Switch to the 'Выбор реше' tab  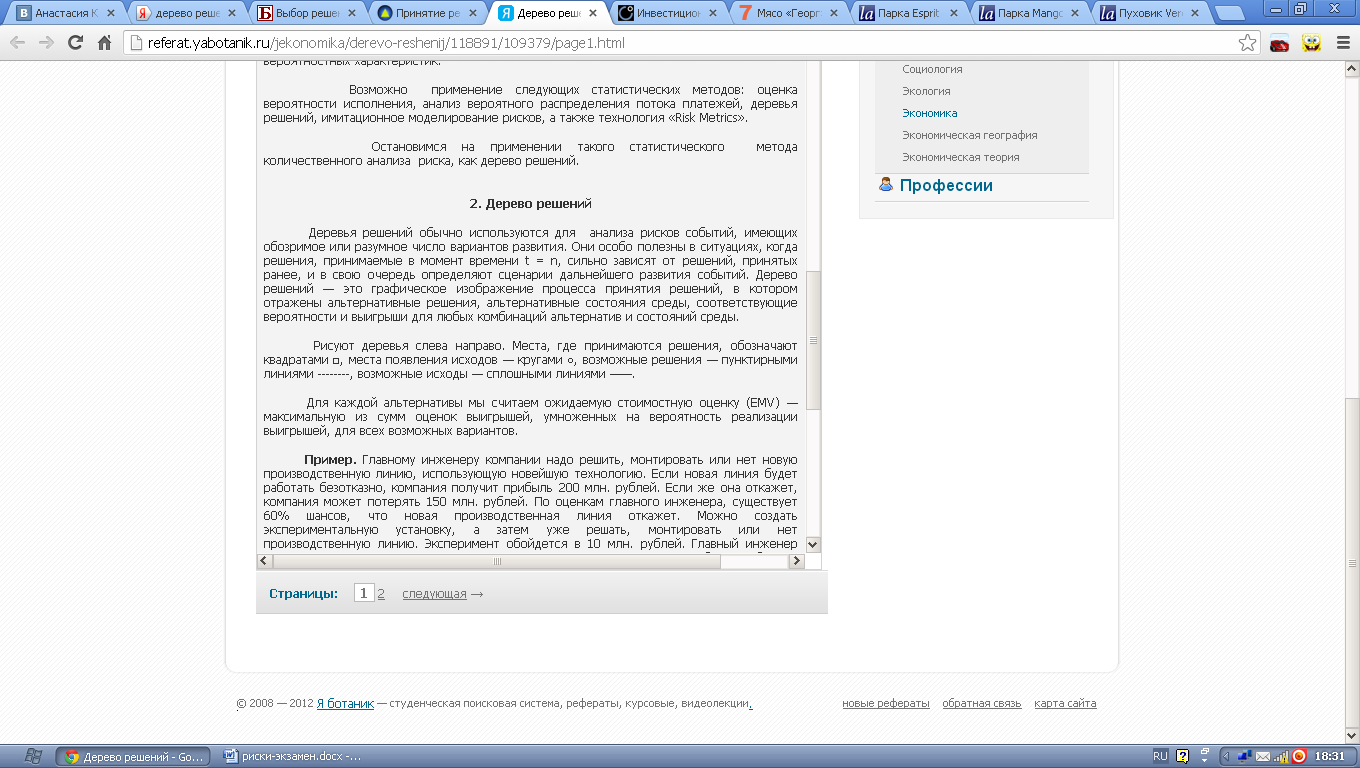click(x=306, y=14)
